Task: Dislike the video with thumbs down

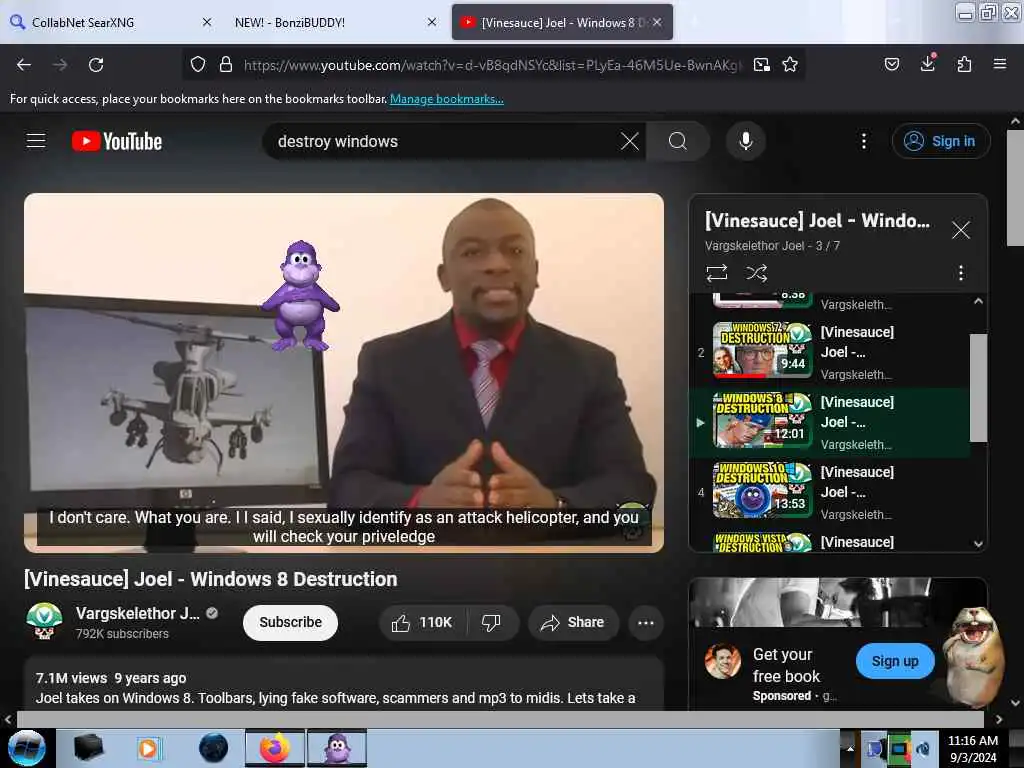Action: click(491, 623)
